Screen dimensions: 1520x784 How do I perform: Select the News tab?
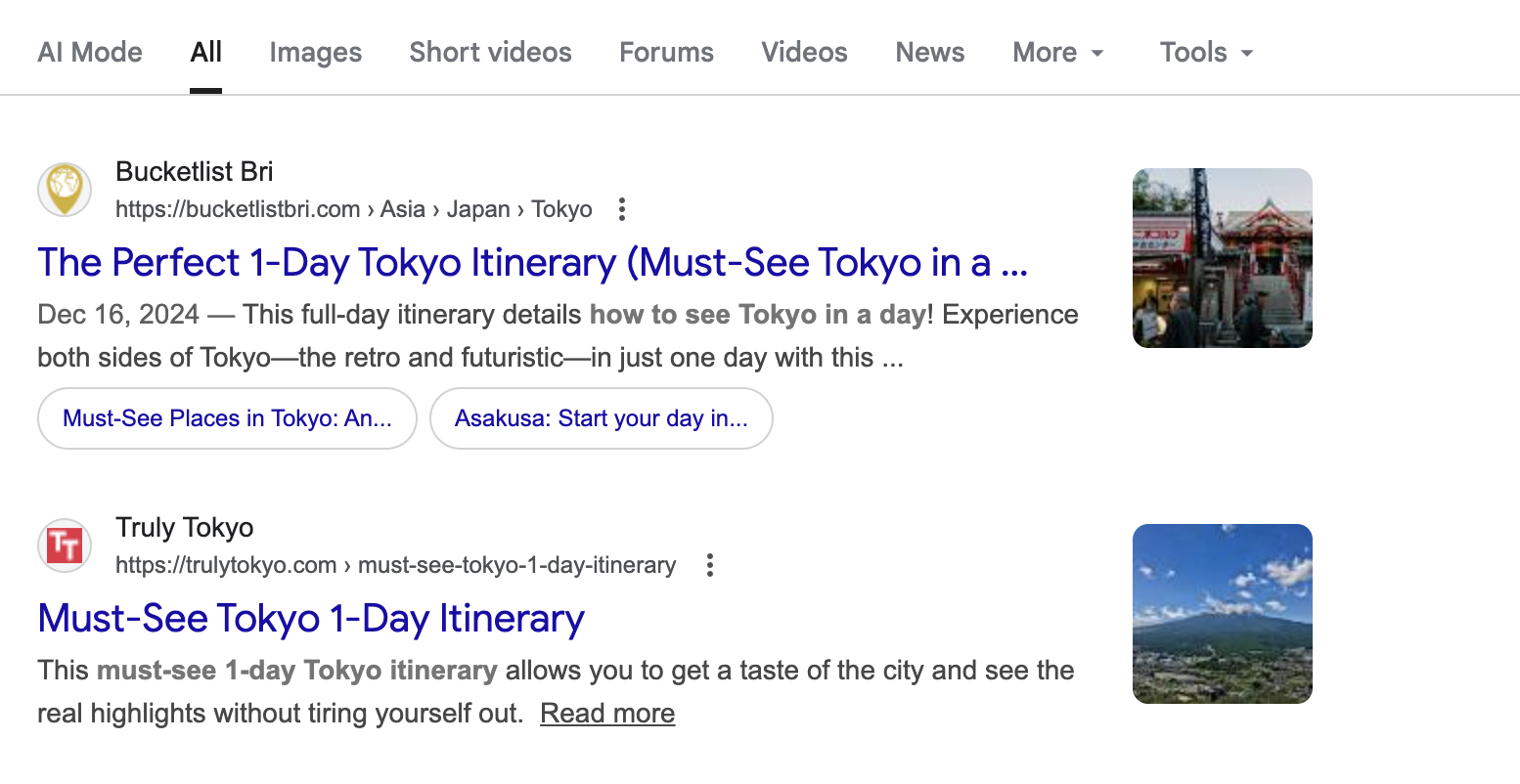[929, 53]
